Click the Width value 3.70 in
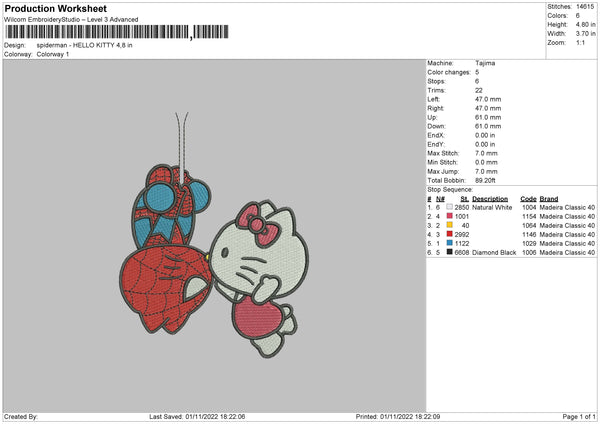The width and height of the screenshot is (600, 424). click(585, 34)
